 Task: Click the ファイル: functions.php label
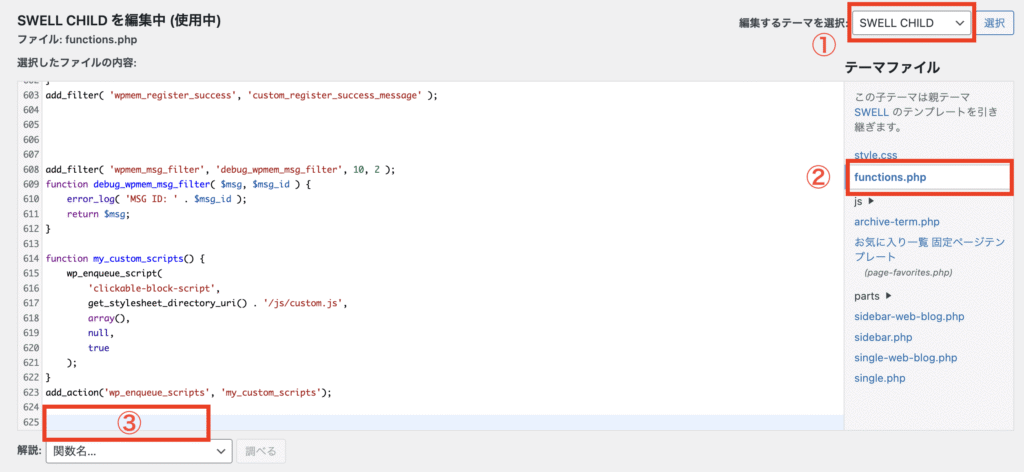point(77,40)
